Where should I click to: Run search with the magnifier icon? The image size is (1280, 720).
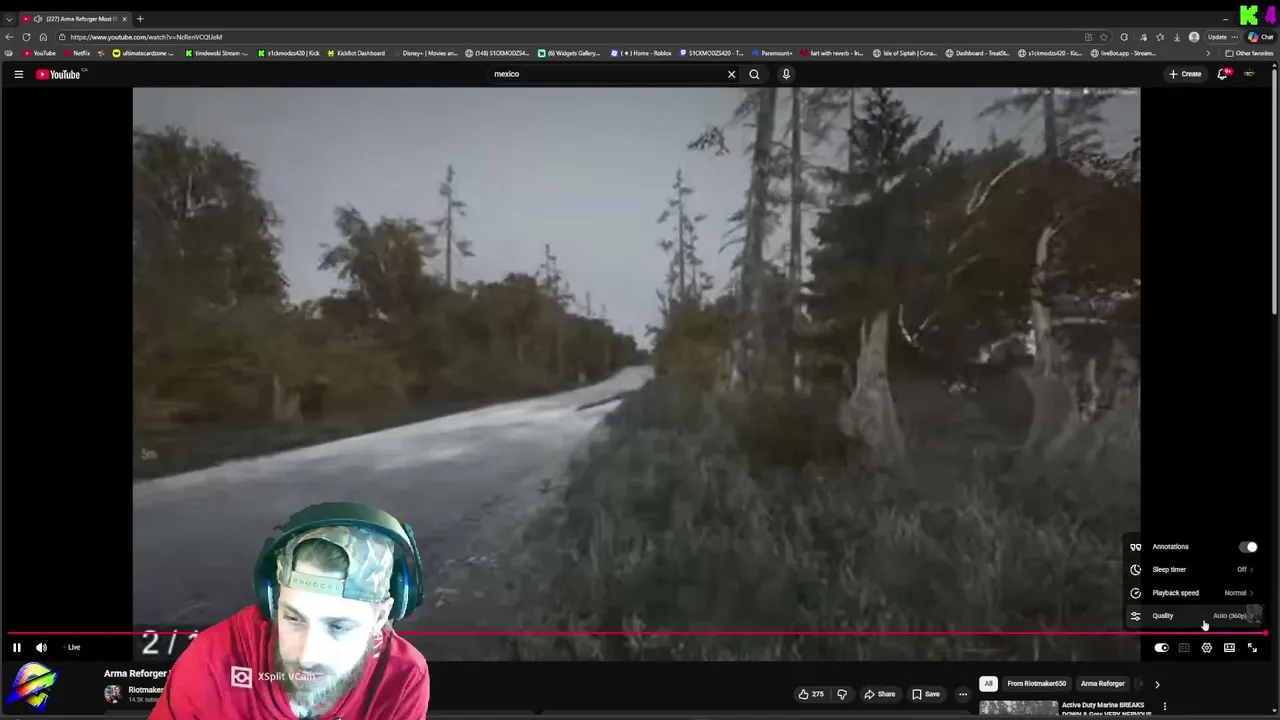754,74
